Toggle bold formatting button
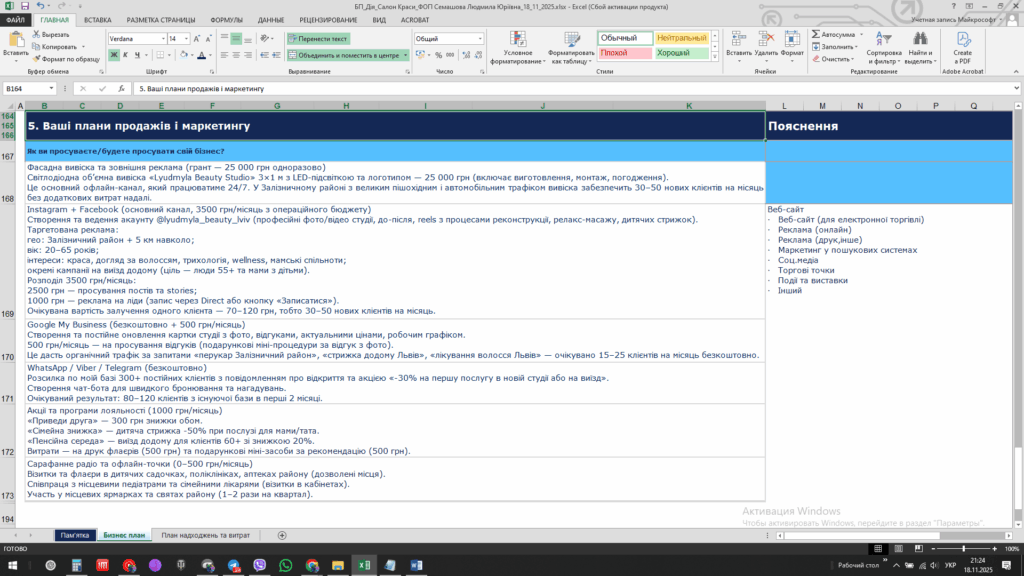 click(113, 56)
